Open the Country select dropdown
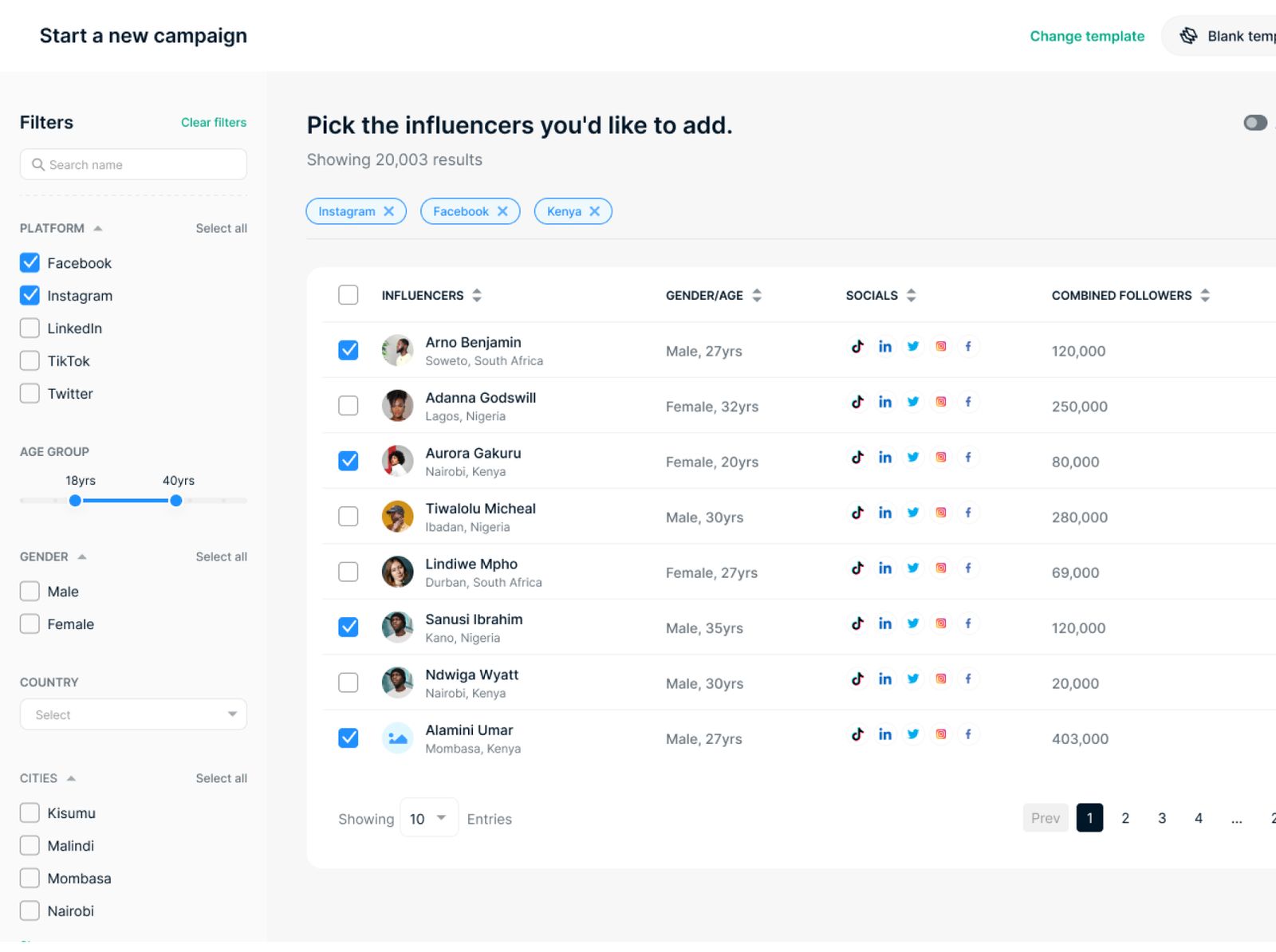Viewport: 1276px width, 952px height. [x=133, y=714]
